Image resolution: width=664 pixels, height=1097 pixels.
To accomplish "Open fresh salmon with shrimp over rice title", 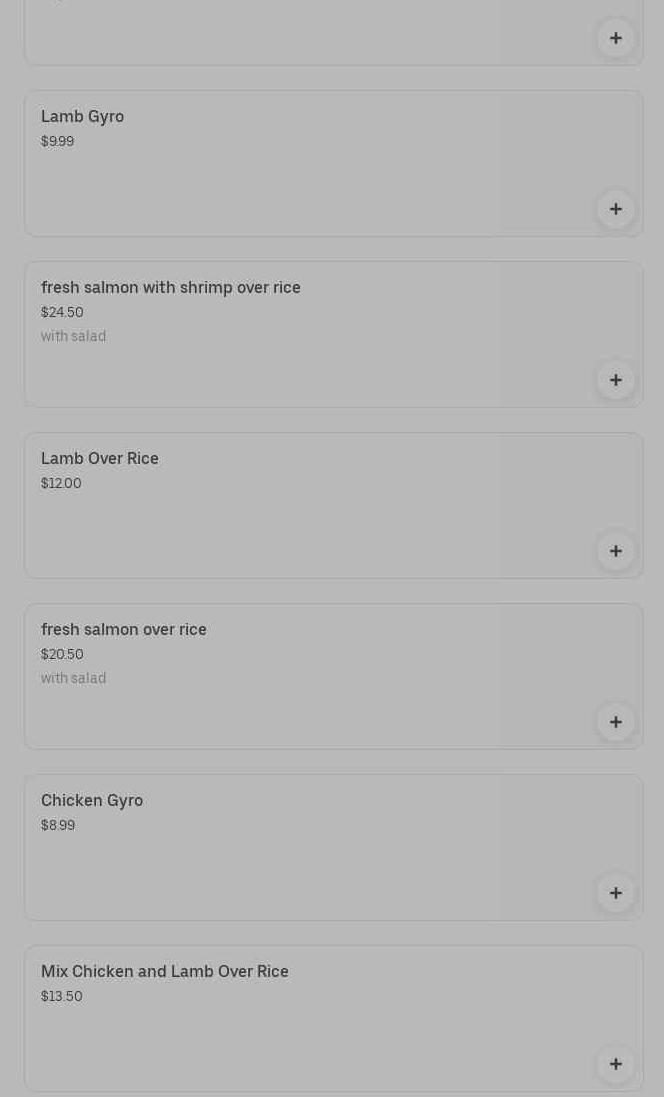I will [171, 288].
